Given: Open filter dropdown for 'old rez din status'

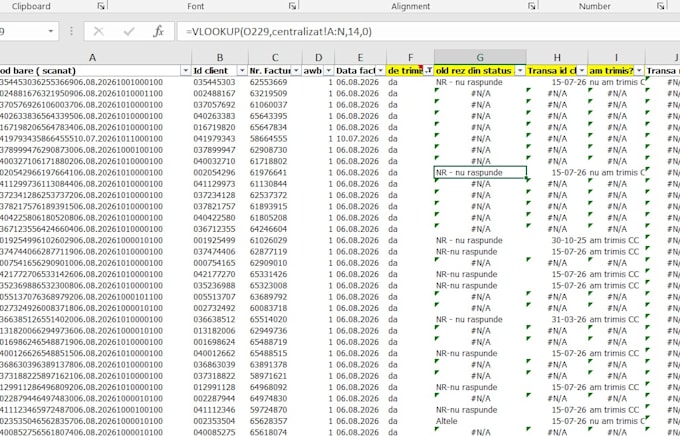Looking at the screenshot, I should pos(520,71).
